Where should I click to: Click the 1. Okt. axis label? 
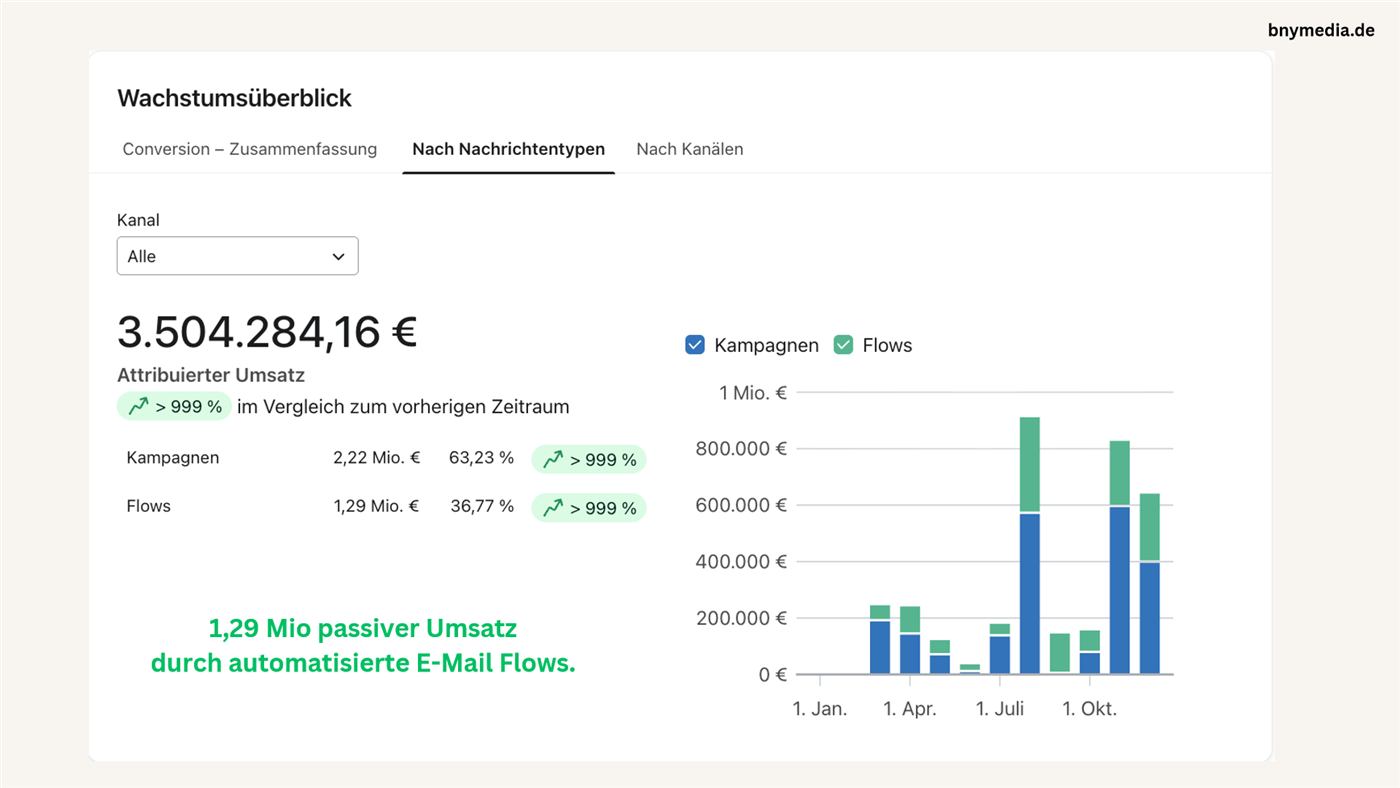[1090, 709]
